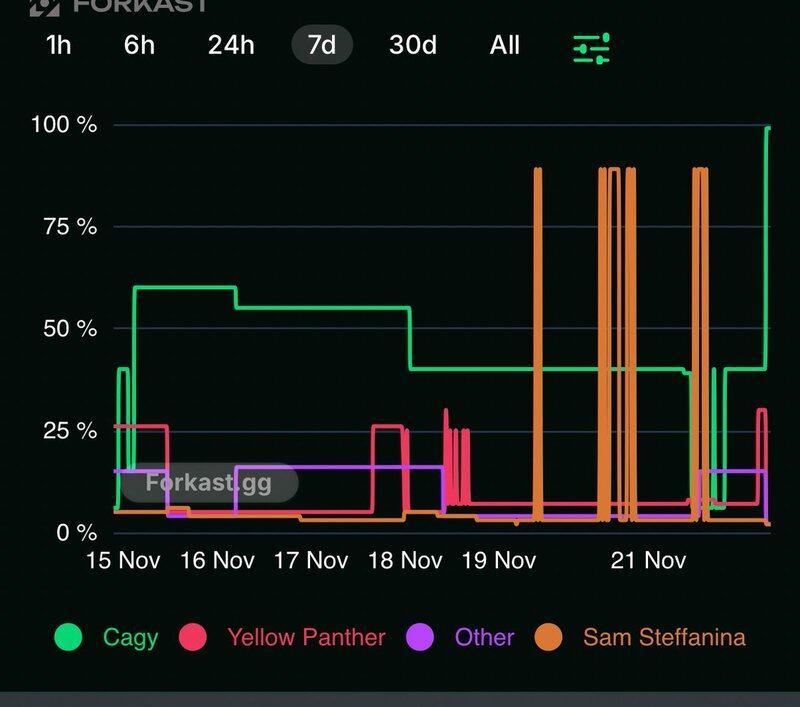Click the orange Sam Steffanina legend dot
800x707 pixels.
coord(548,637)
